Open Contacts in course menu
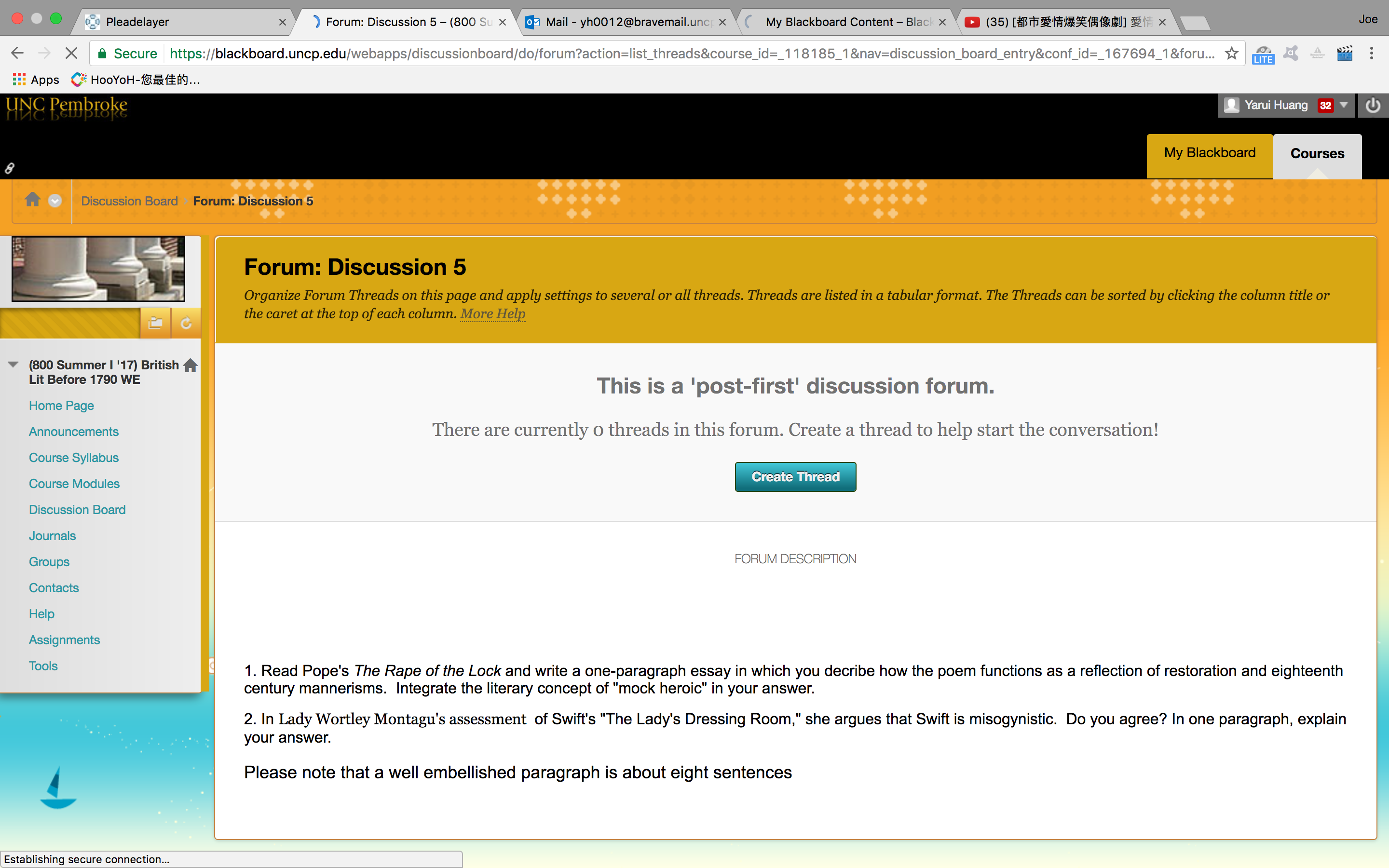 click(54, 588)
